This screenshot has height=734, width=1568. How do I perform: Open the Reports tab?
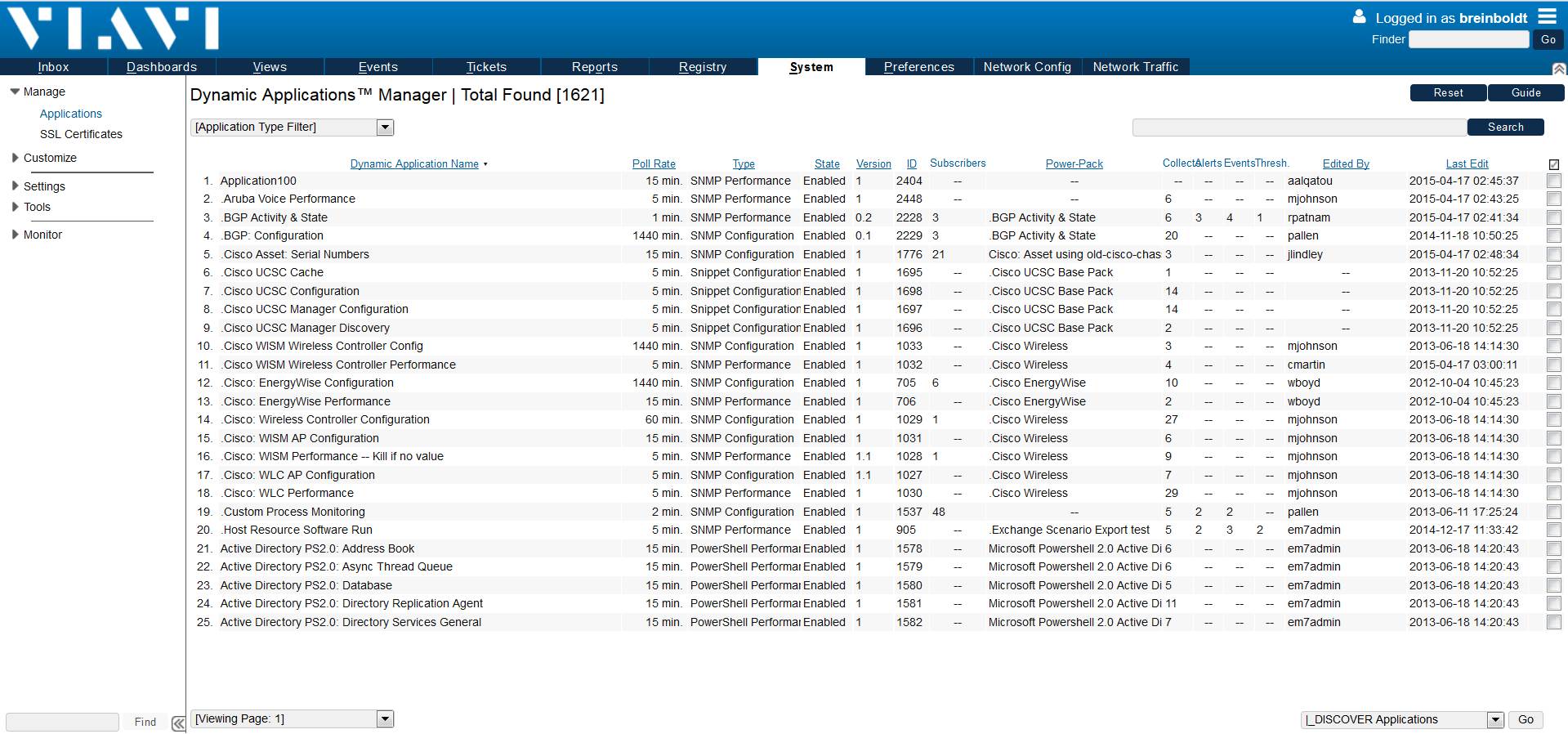595,67
